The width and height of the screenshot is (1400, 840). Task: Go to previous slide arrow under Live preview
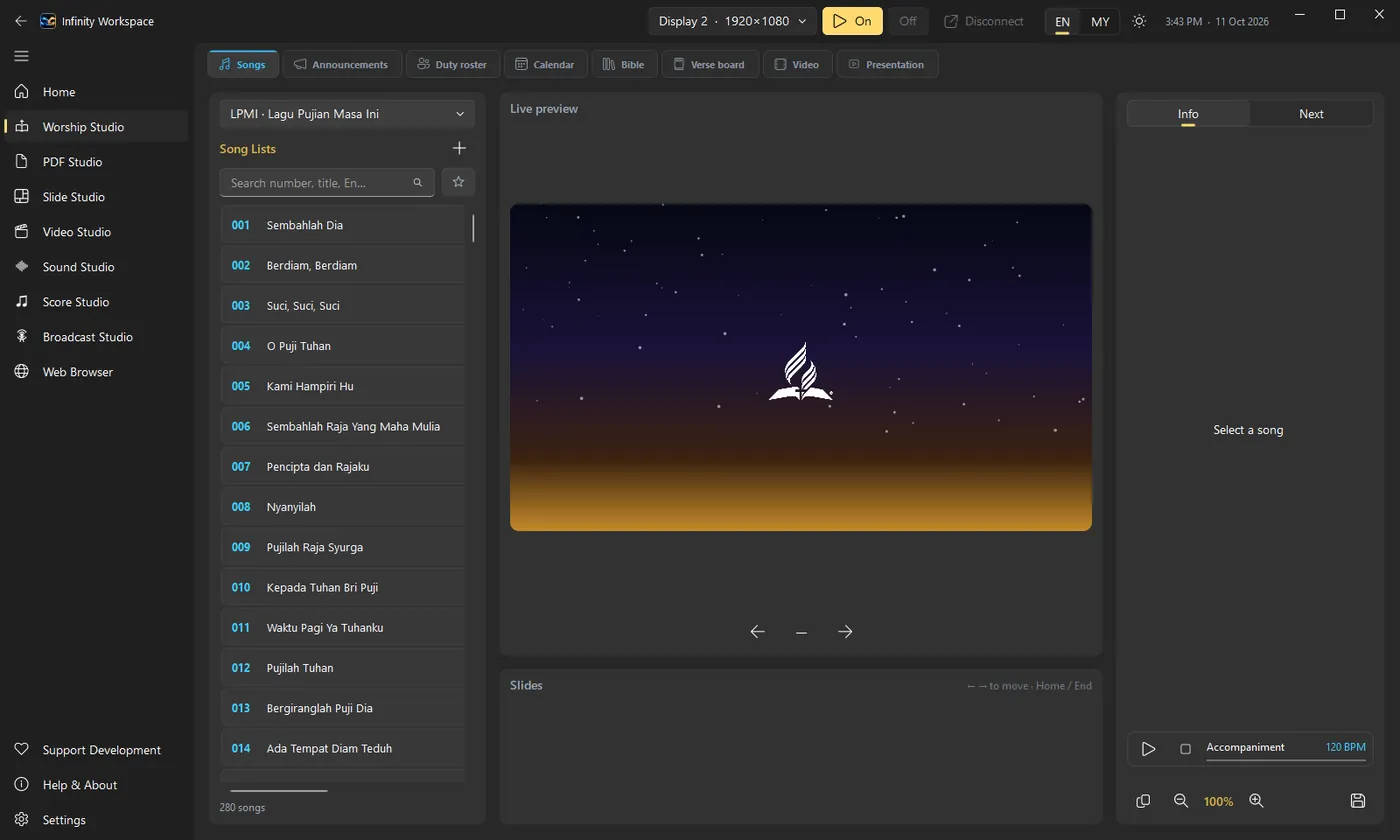pyautogui.click(x=758, y=631)
